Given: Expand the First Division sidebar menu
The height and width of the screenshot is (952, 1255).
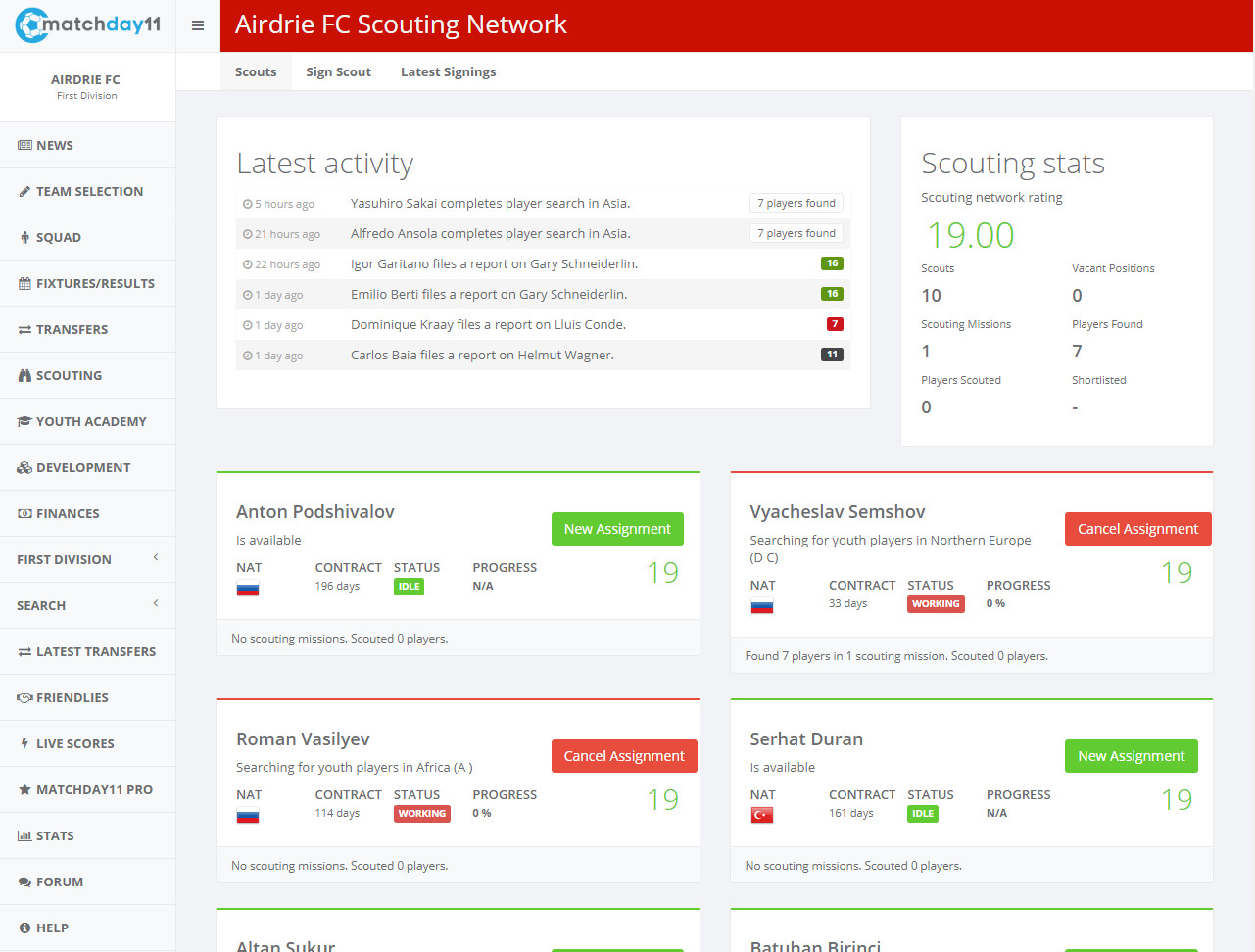Looking at the screenshot, I should [87, 559].
